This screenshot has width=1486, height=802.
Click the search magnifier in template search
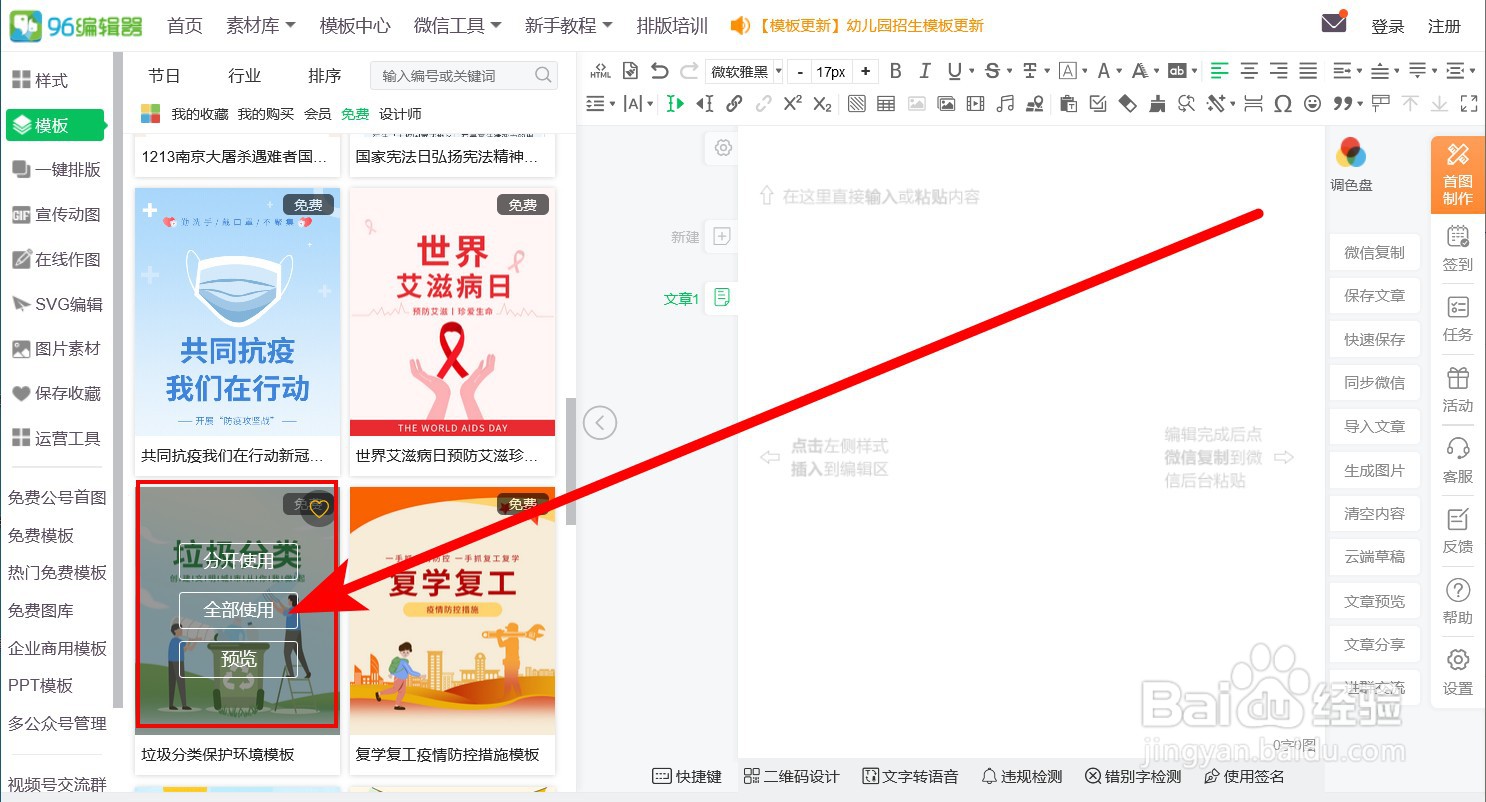pyautogui.click(x=543, y=75)
